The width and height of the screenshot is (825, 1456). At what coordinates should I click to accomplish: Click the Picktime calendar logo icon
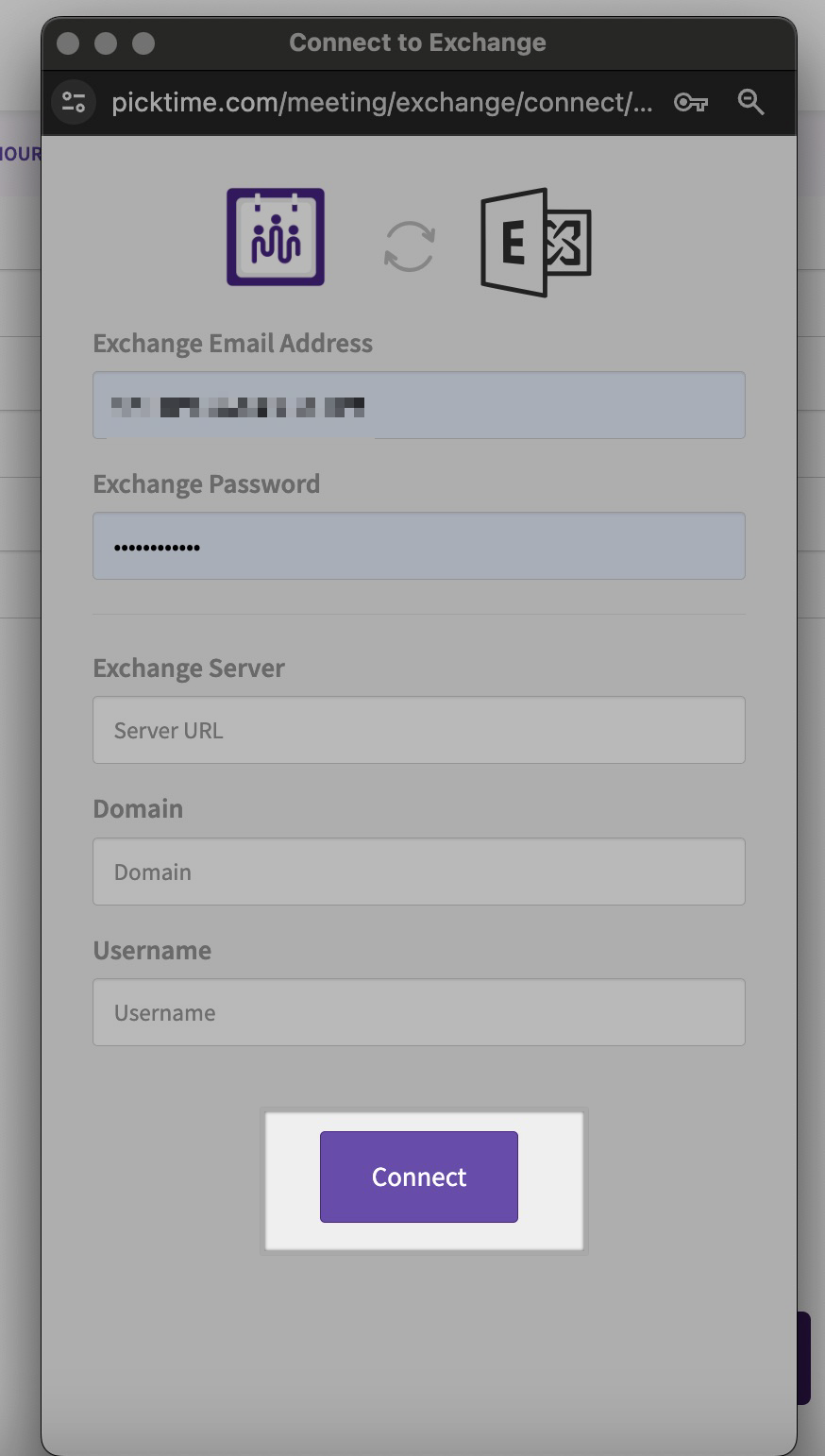click(x=275, y=236)
